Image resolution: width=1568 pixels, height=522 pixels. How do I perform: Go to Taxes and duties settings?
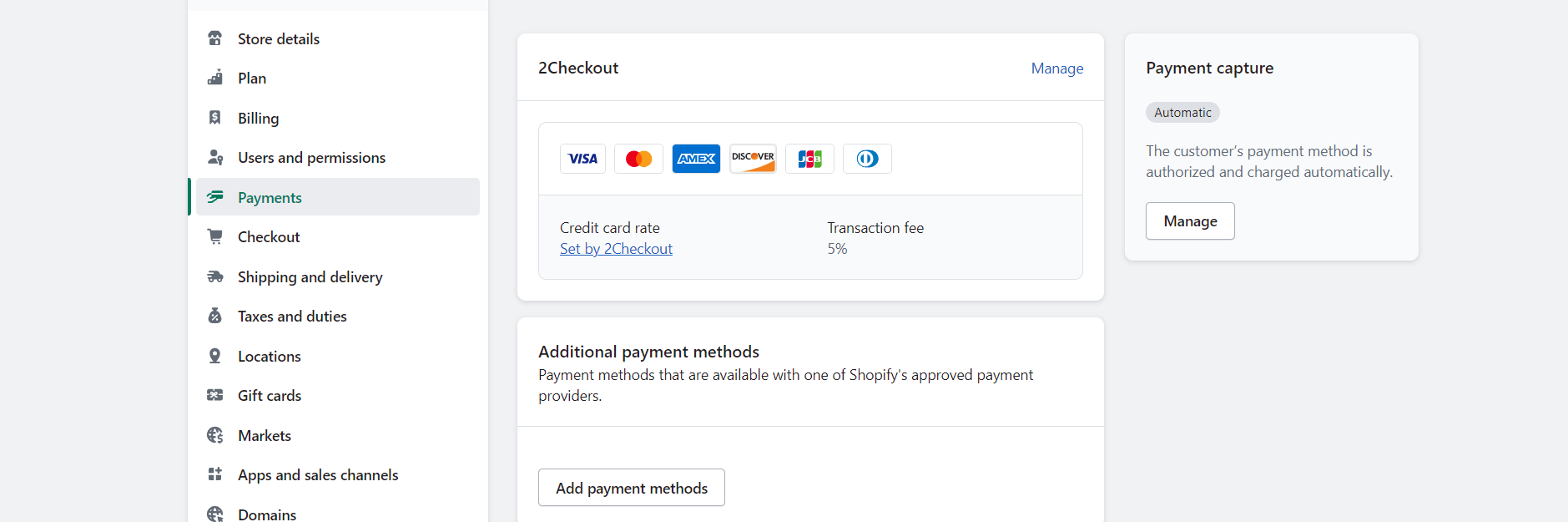tap(292, 317)
